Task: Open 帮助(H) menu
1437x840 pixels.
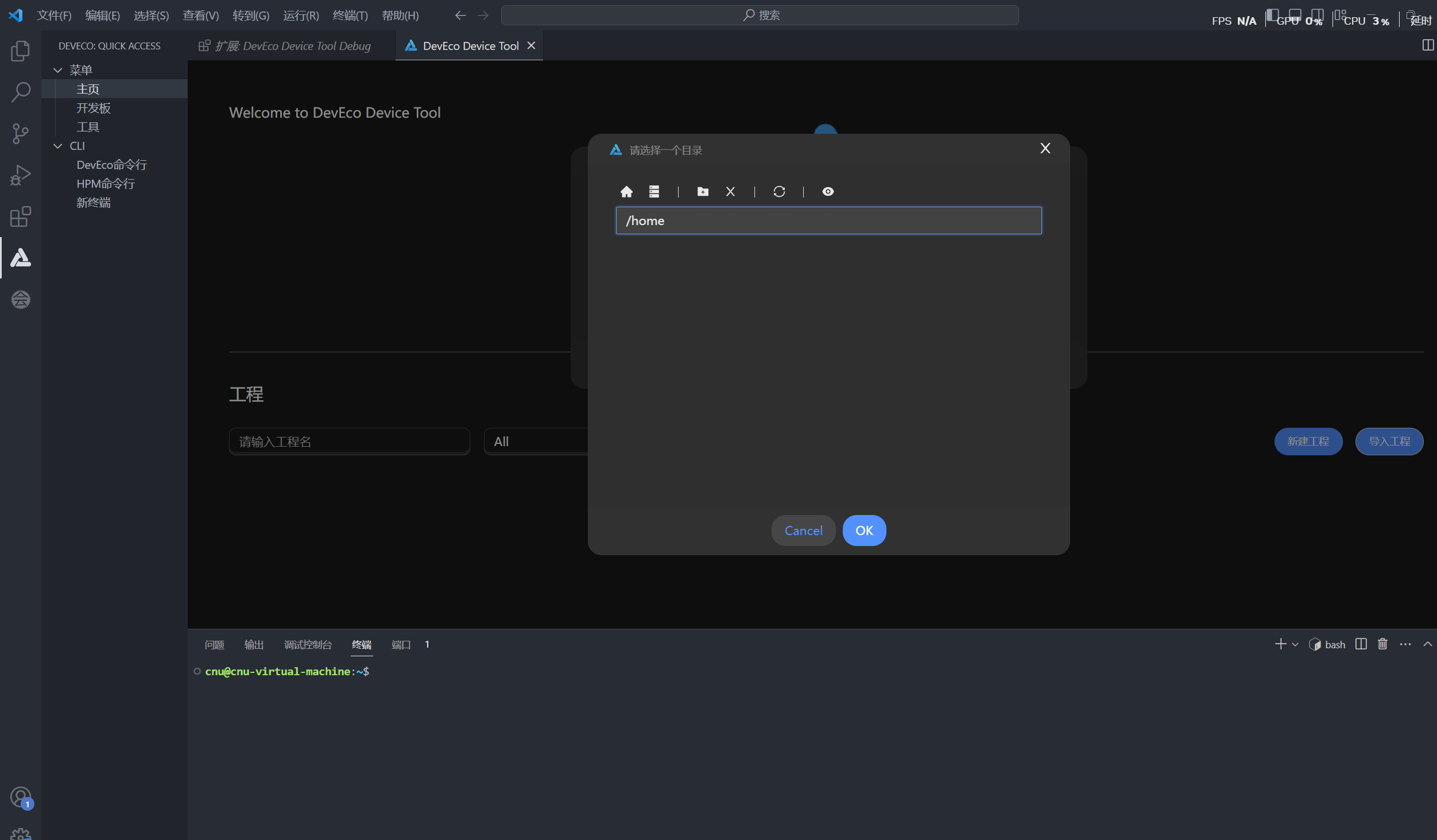Action: click(x=400, y=16)
